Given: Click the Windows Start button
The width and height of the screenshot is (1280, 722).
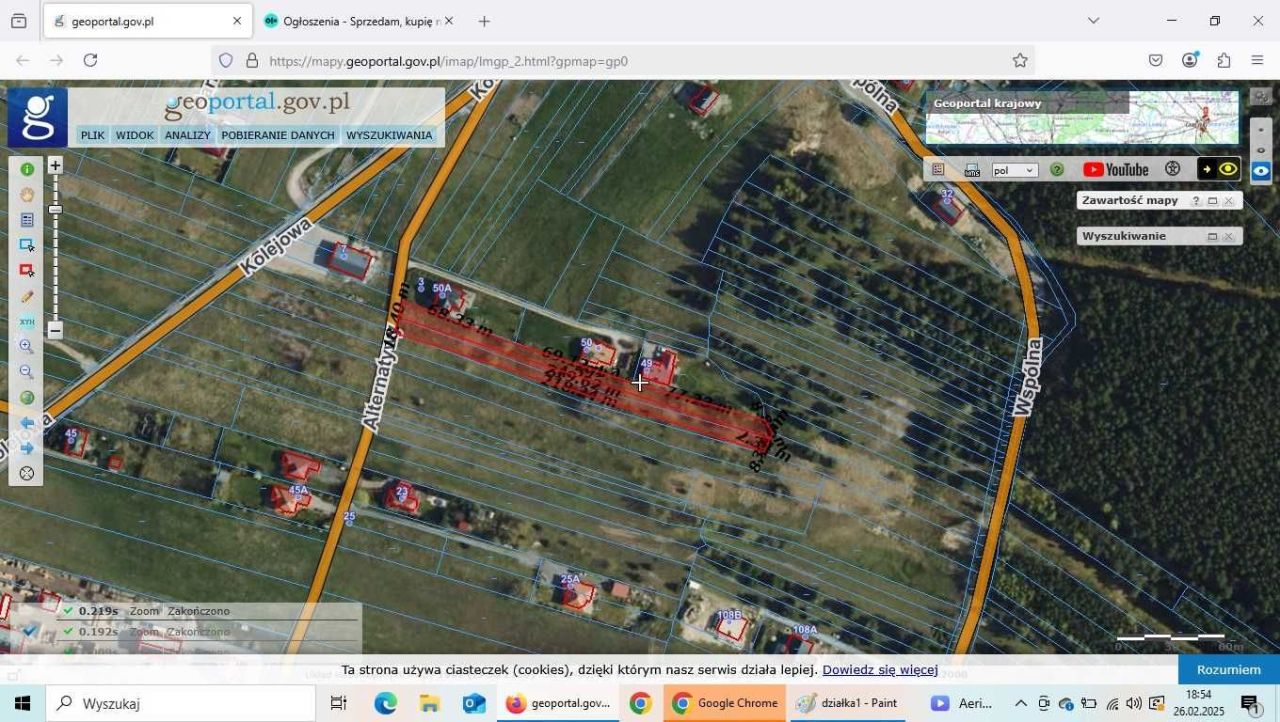Looking at the screenshot, I should [x=22, y=703].
